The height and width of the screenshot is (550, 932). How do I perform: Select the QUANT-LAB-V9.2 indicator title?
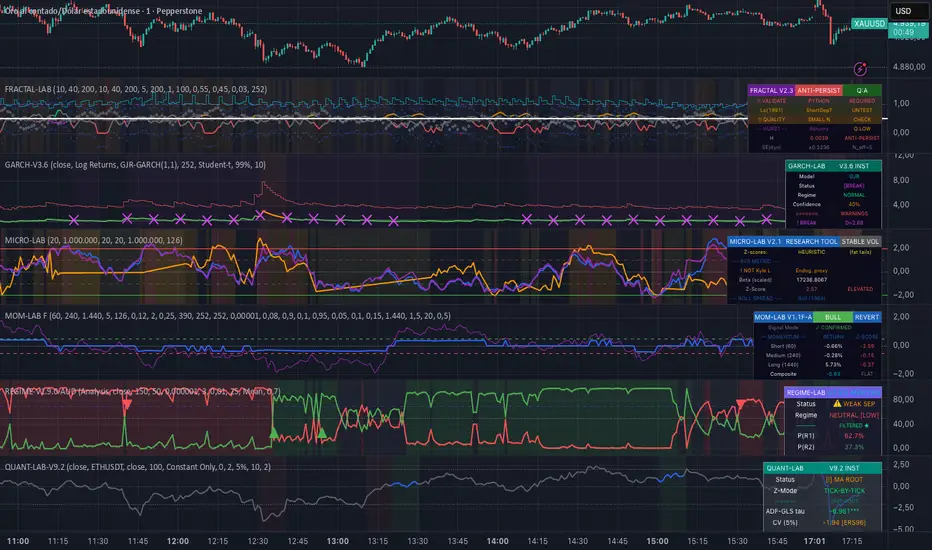[x=137, y=467]
